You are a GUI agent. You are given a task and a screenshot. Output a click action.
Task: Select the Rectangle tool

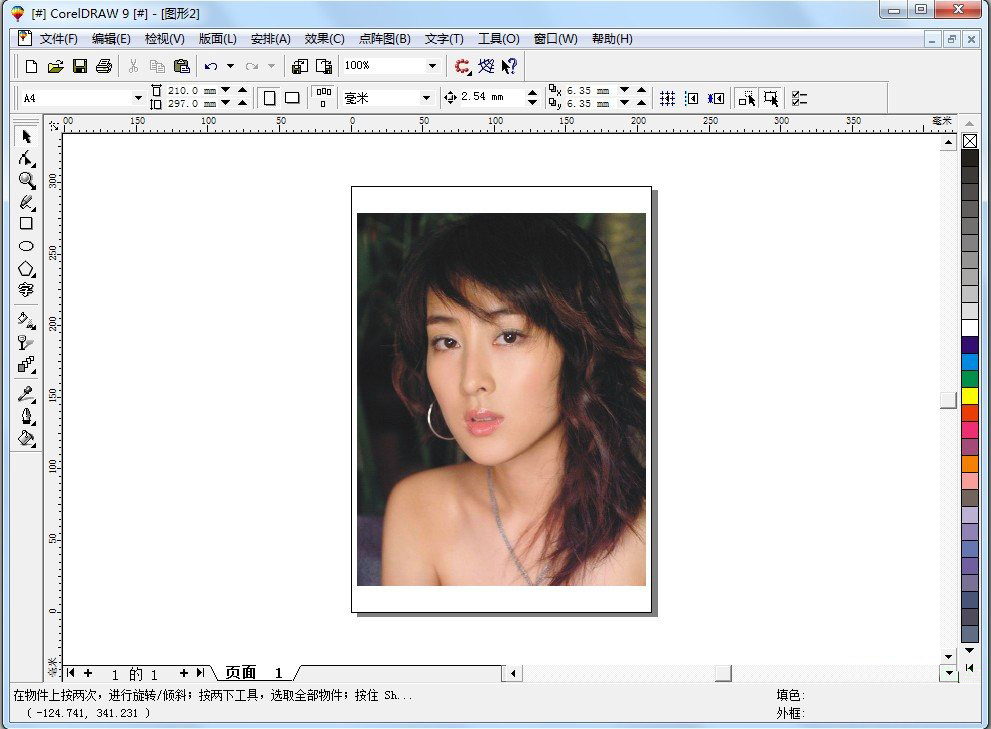point(26,224)
